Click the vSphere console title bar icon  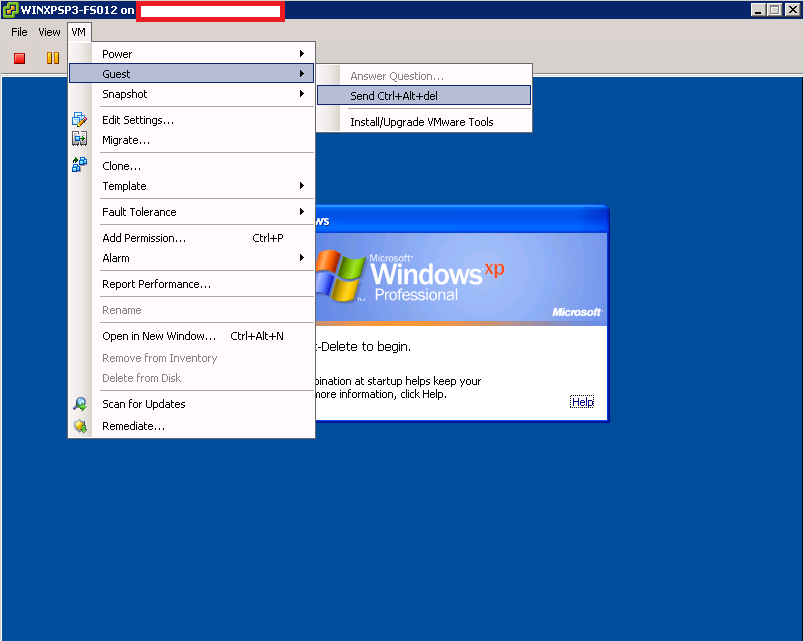tap(10, 10)
